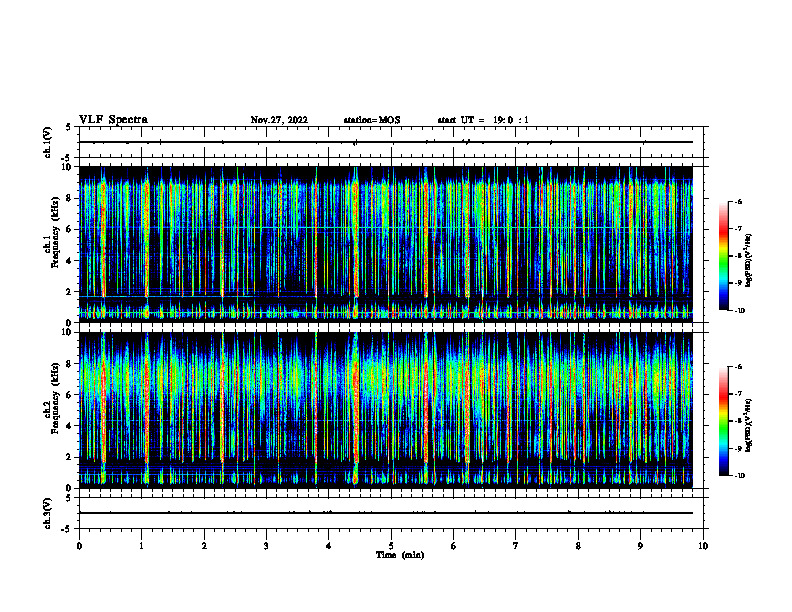The image size is (792, 612).
Task: Click the "ch.3(V)" waveform axis label
Action: 48,513
